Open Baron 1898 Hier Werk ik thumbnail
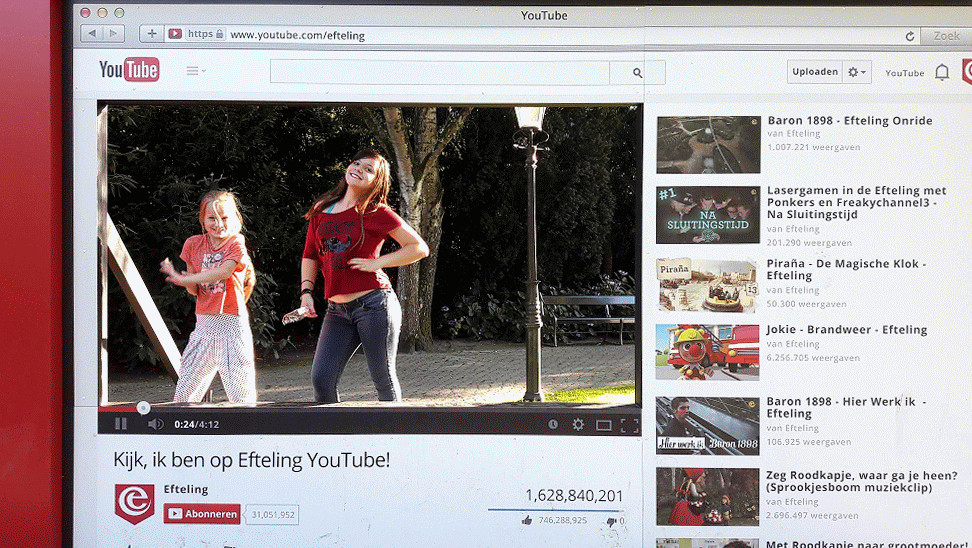This screenshot has height=548, width=972. (707, 426)
